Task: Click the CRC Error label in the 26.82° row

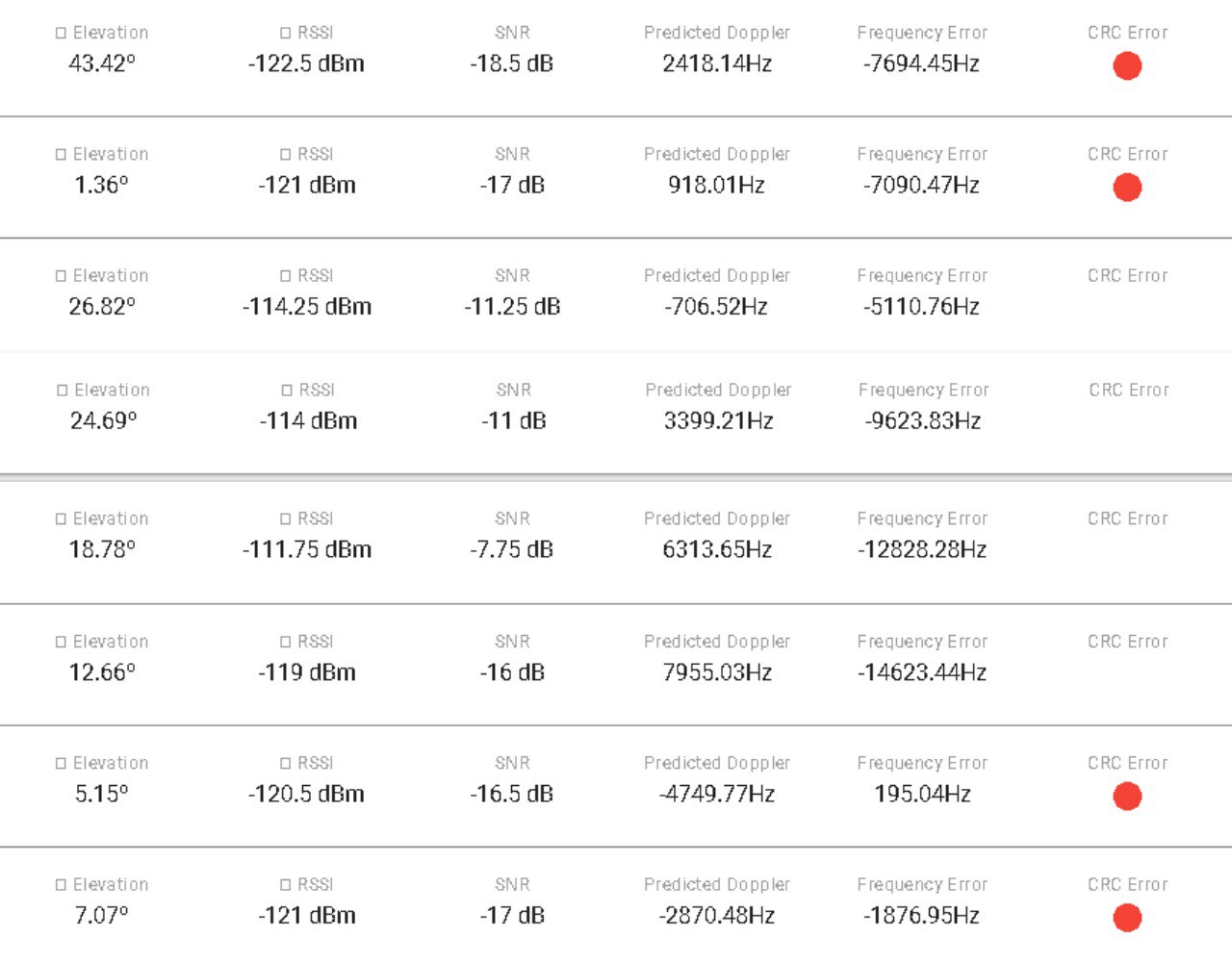Action: click(x=1127, y=276)
